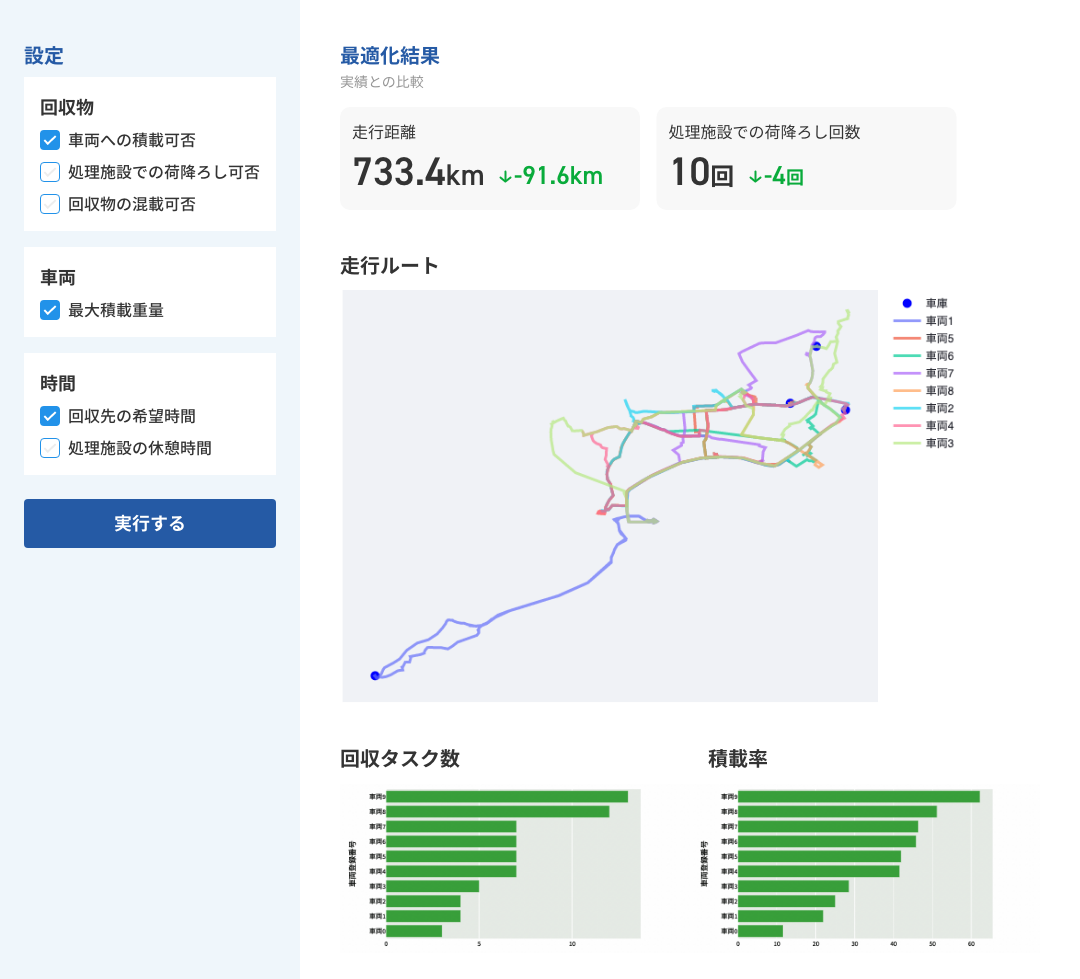Click 車両登録番号 axis label of 回収タスク数 chart
The height and width of the screenshot is (979, 1080).
(352, 864)
